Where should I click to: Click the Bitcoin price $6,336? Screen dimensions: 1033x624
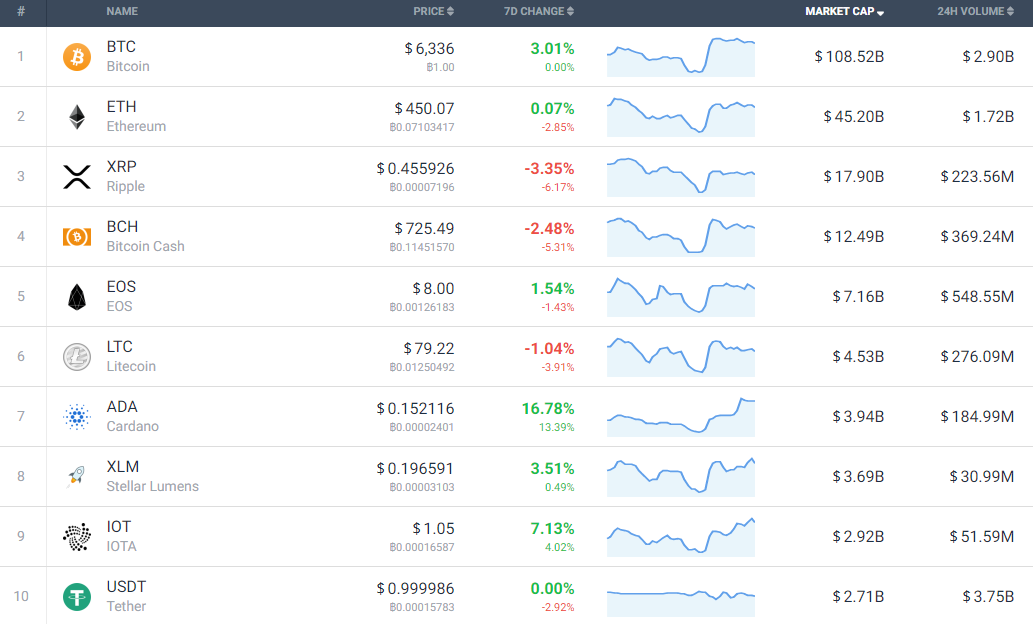(430, 49)
